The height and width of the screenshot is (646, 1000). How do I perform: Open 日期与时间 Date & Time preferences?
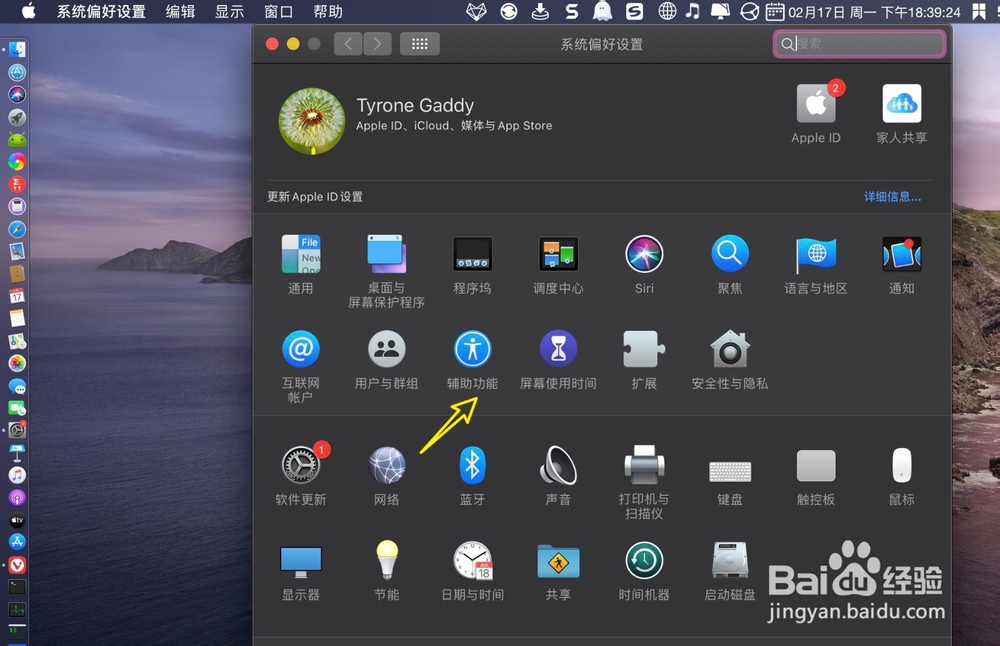[x=472, y=563]
